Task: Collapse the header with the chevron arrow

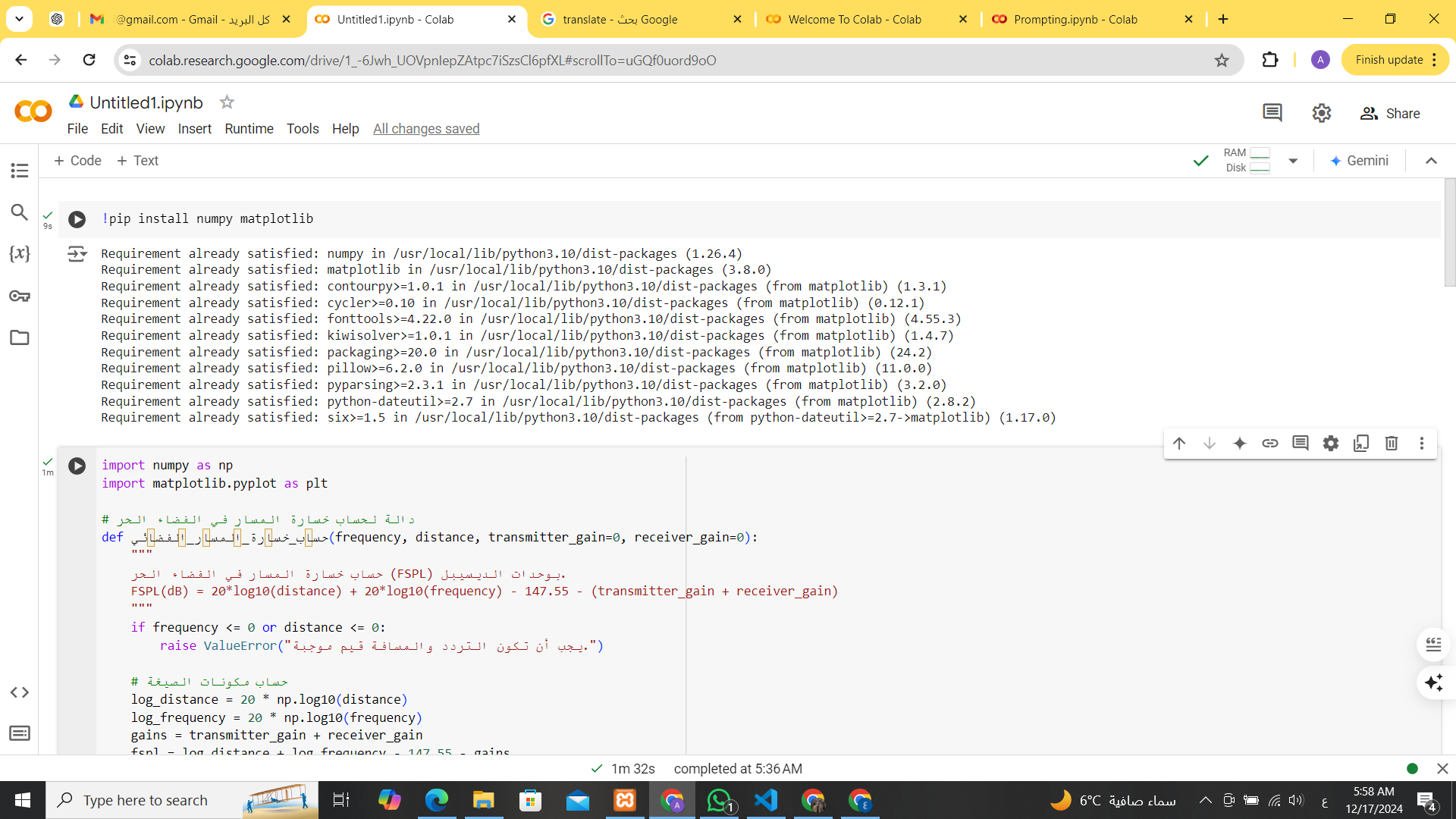Action: (x=1431, y=161)
